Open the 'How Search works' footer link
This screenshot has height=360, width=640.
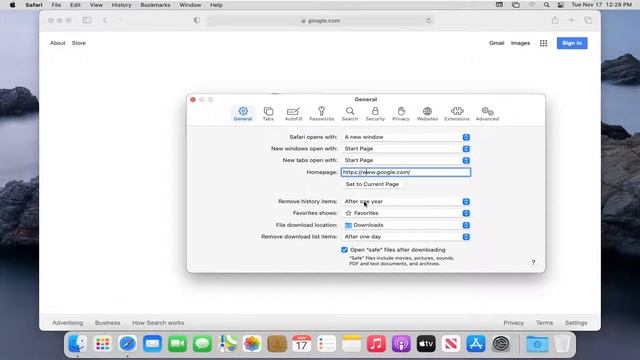pyautogui.click(x=158, y=323)
